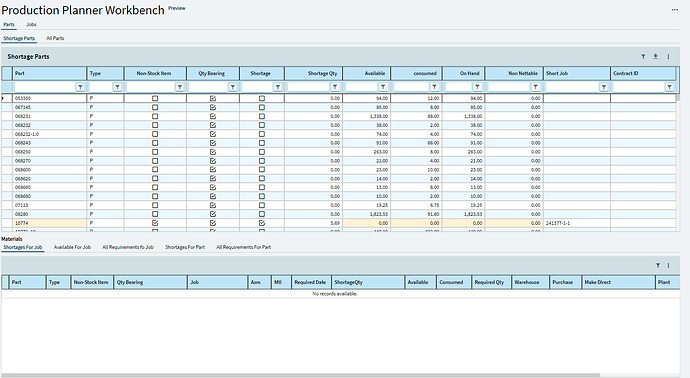690x378 pixels.
Task: Toggle Qty Bearing checkbox for part 068231
Action: pos(213,116)
